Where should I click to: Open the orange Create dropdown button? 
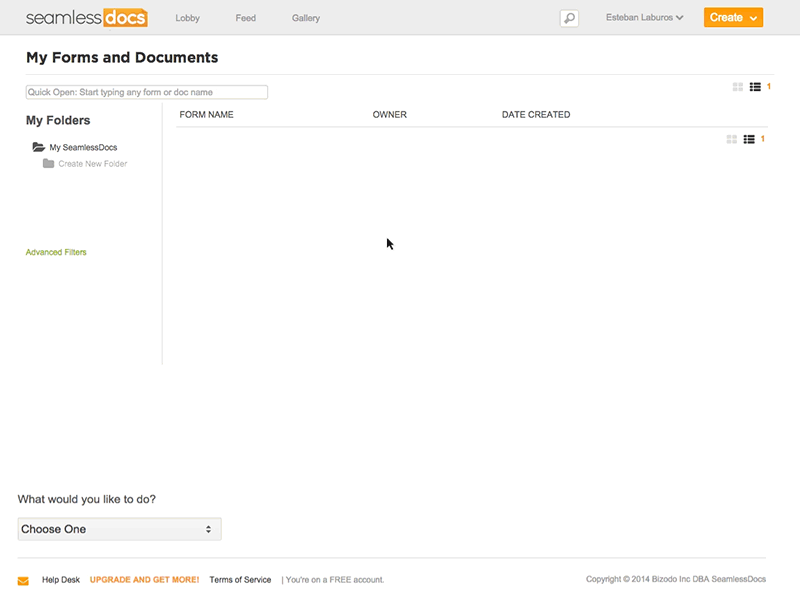(x=733, y=18)
